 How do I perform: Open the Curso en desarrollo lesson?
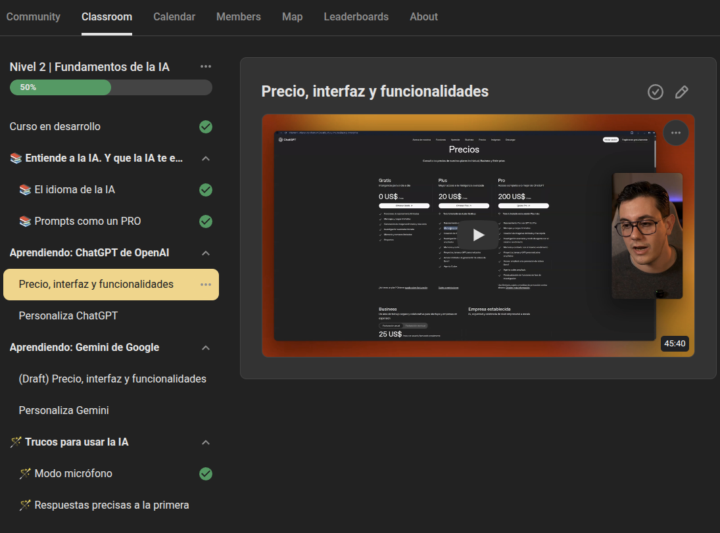tap(55, 127)
